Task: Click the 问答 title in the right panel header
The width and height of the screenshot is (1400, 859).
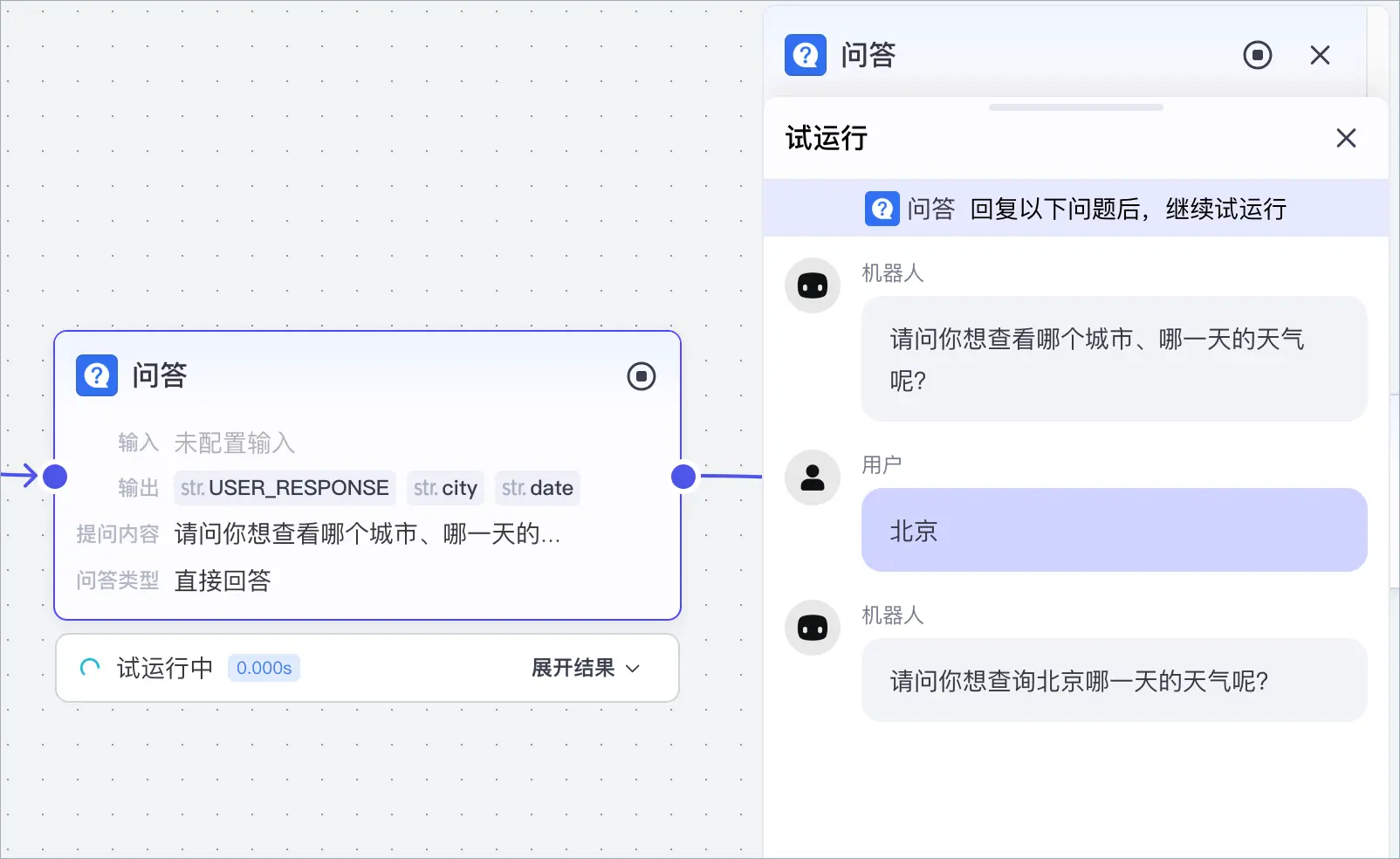Action: tap(868, 55)
